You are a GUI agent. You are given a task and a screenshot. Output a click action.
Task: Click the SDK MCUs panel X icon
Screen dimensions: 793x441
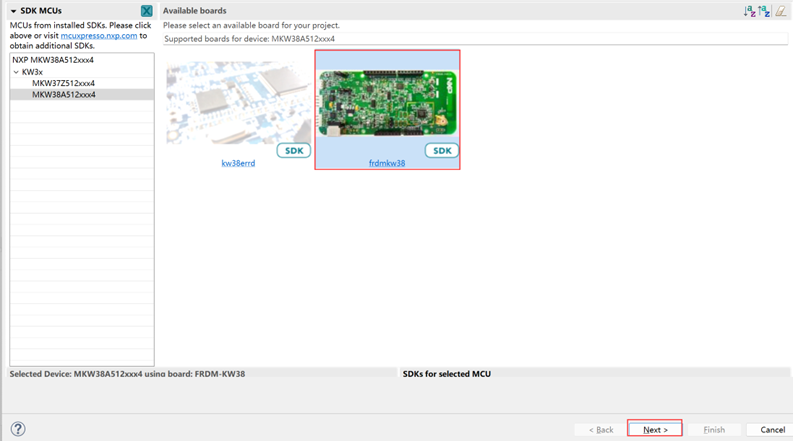pyautogui.click(x=147, y=11)
